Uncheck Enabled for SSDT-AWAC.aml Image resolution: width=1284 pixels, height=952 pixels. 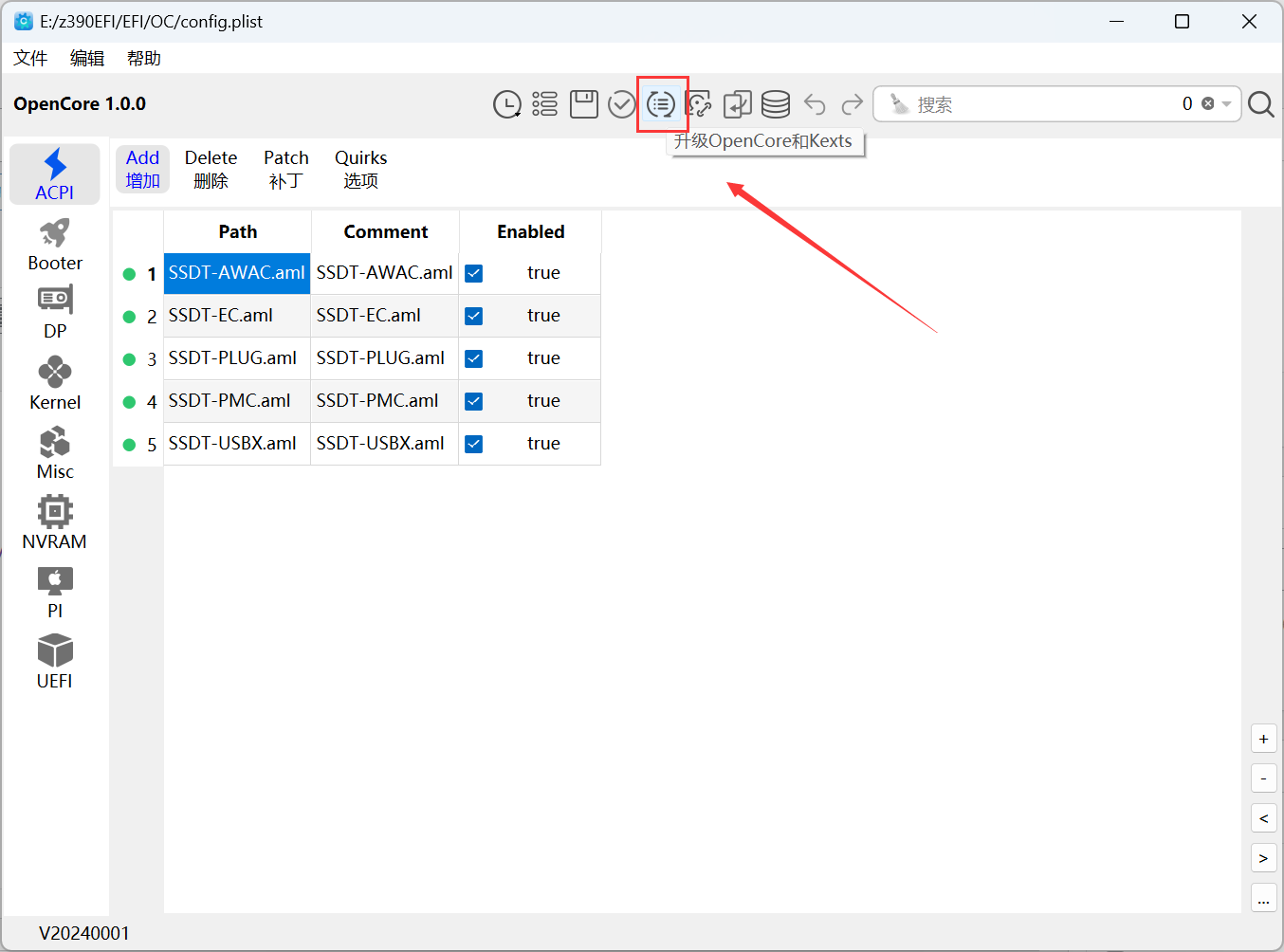coord(474,273)
